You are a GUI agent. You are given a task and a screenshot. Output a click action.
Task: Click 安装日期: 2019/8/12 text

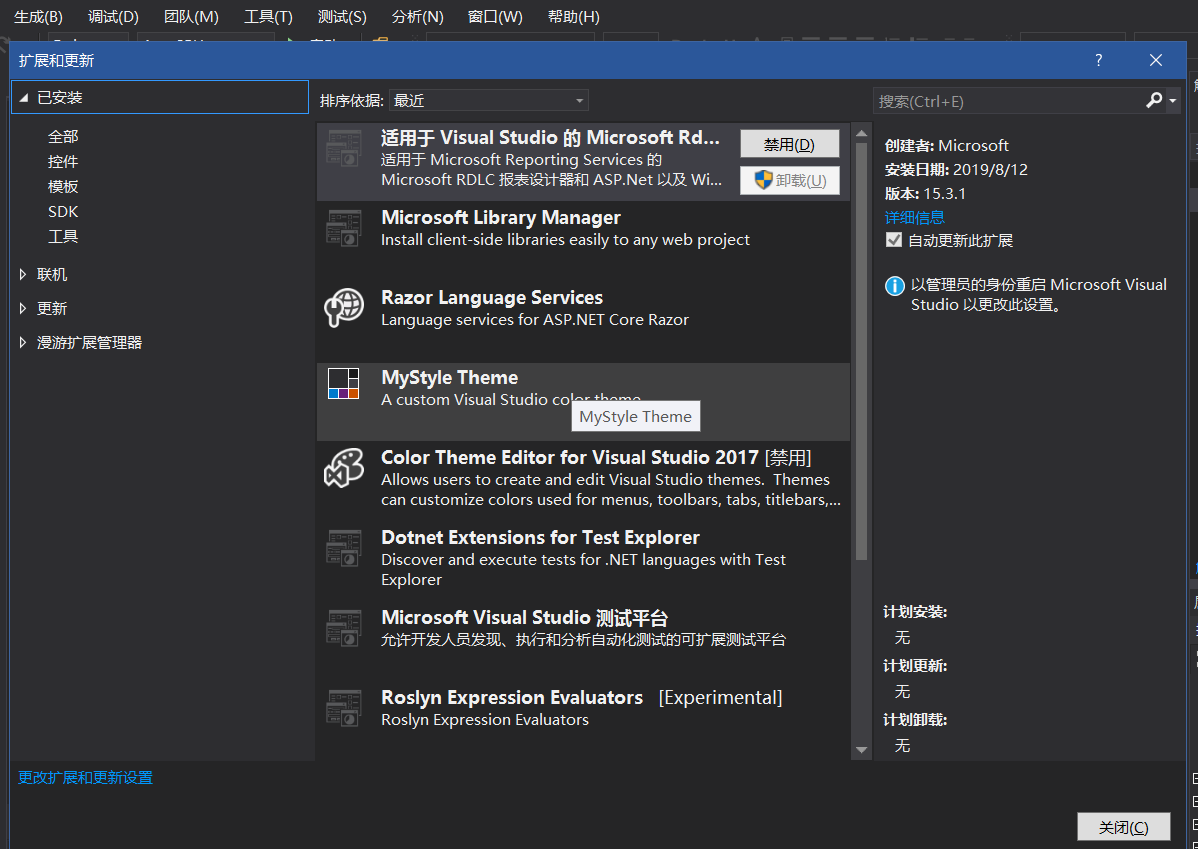pyautogui.click(x=956, y=170)
